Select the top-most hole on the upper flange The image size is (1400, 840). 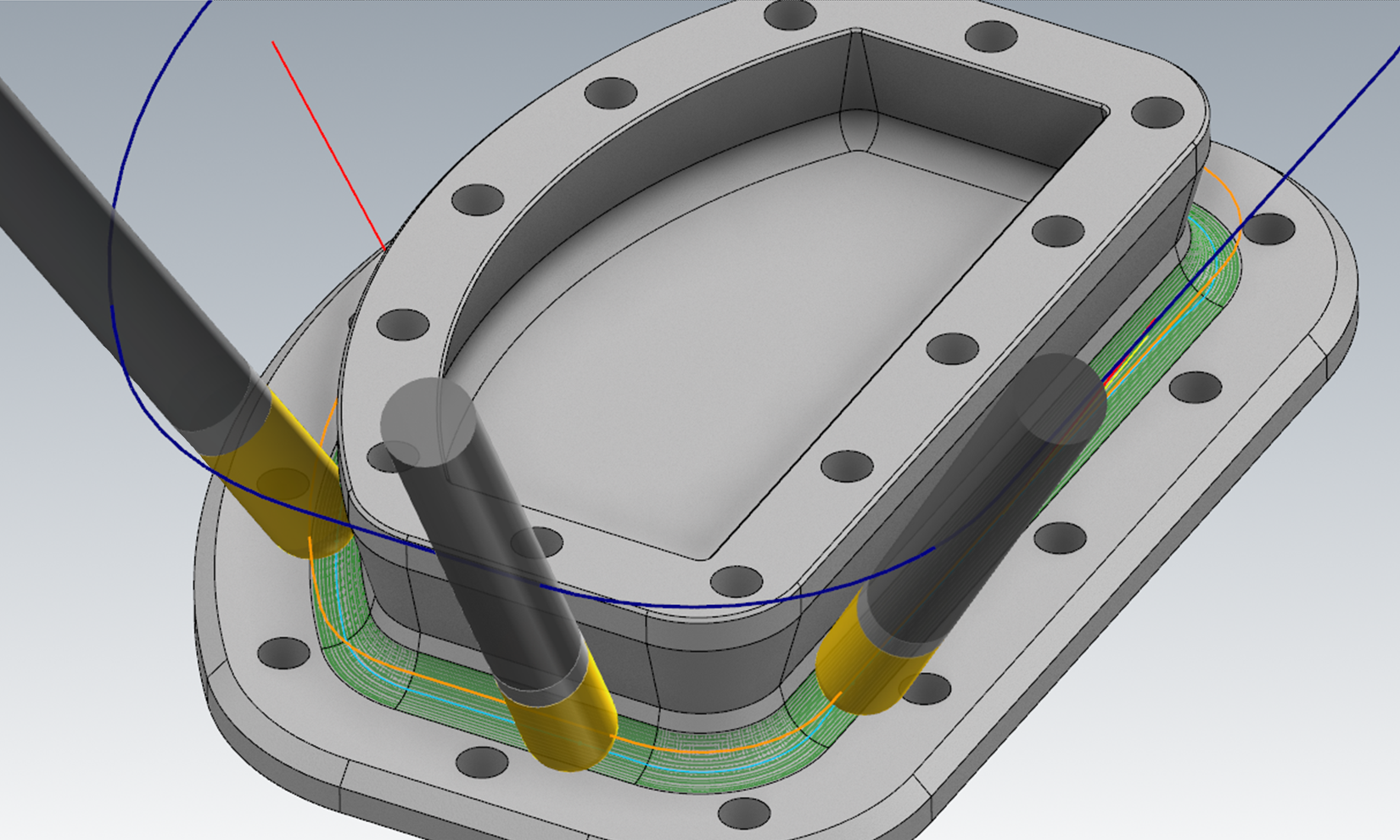(x=791, y=14)
